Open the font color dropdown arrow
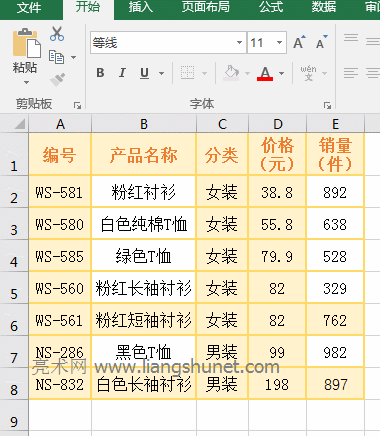The image size is (380, 436). click(282, 73)
